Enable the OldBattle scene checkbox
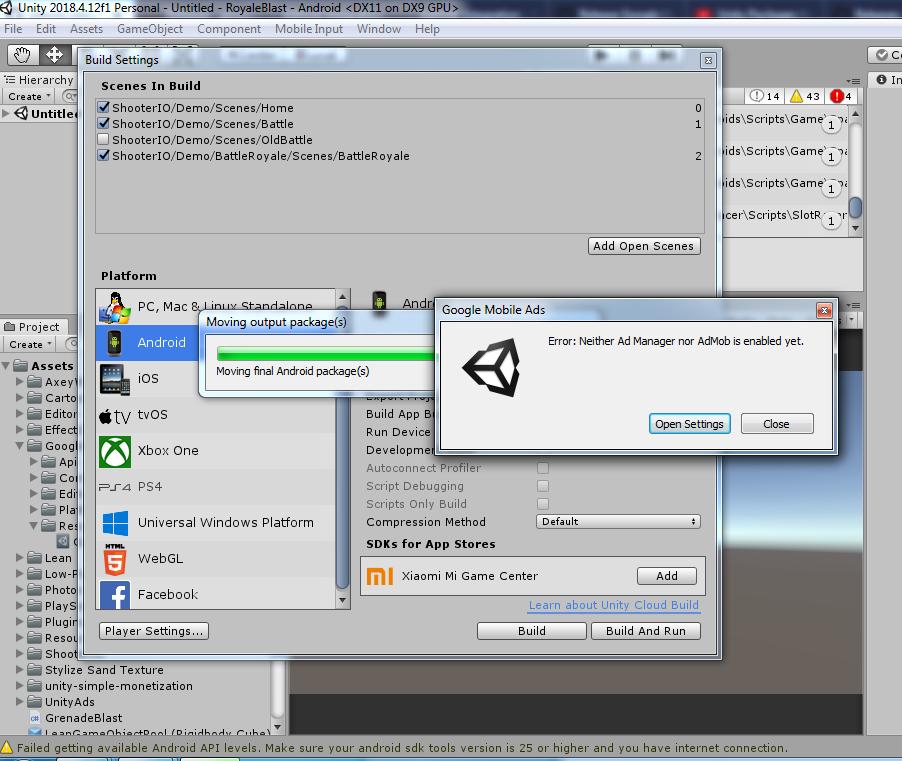The image size is (902, 761). pyautogui.click(x=104, y=140)
